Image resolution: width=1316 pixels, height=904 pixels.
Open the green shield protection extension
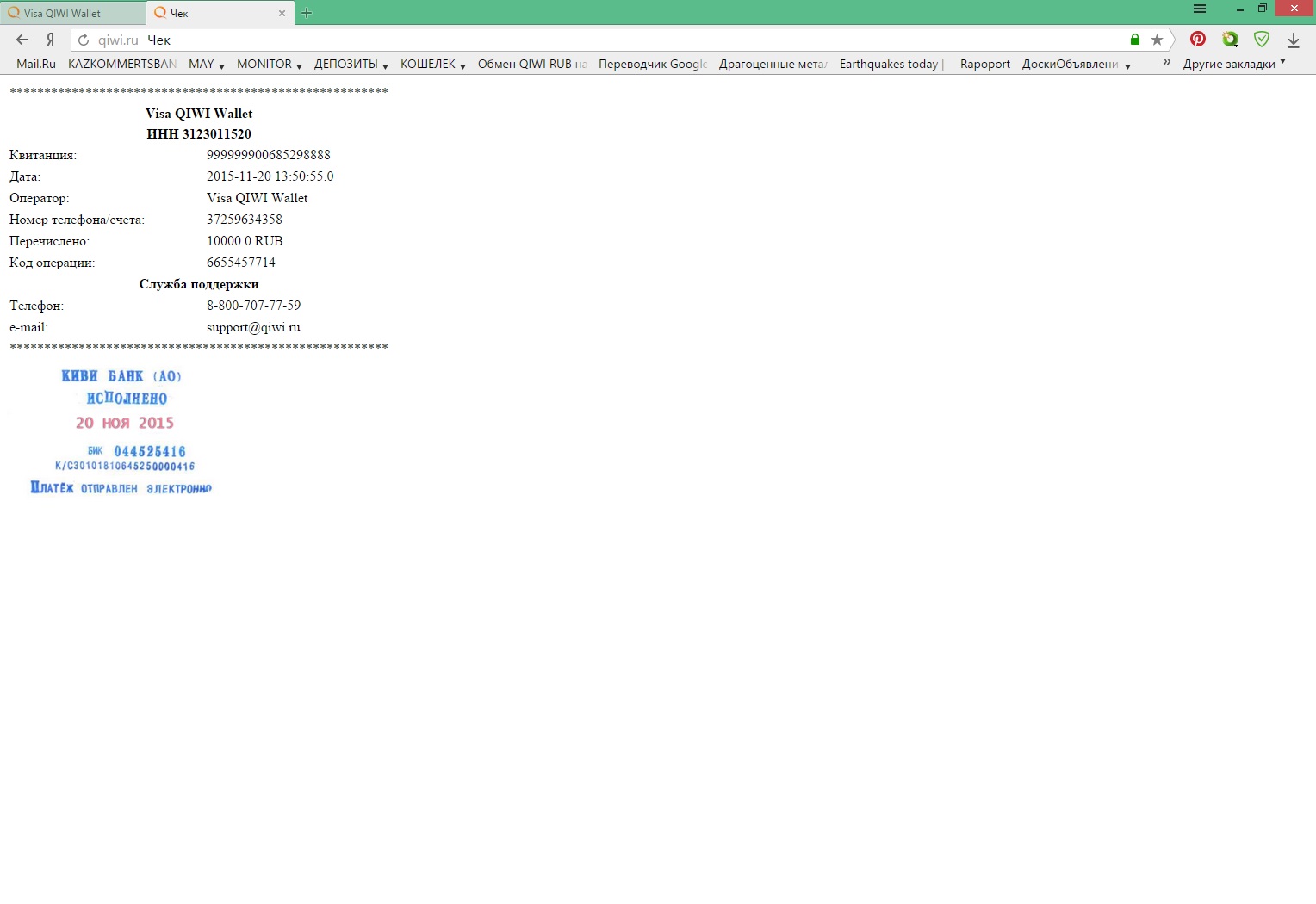pos(1262,39)
